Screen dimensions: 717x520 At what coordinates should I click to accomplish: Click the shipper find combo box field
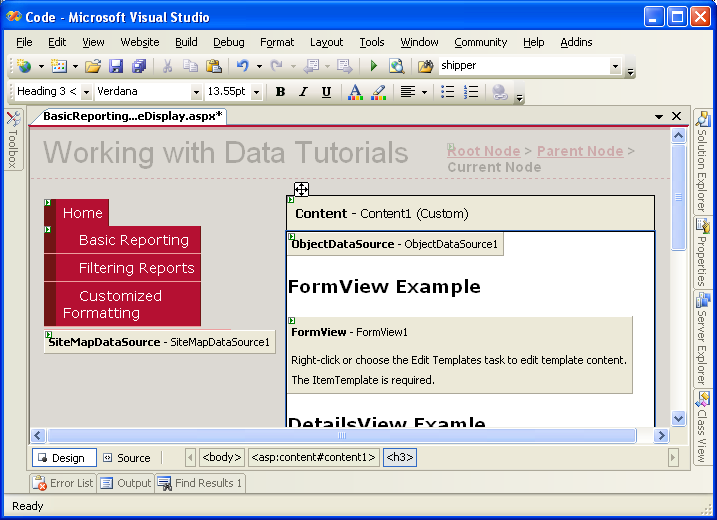522,66
